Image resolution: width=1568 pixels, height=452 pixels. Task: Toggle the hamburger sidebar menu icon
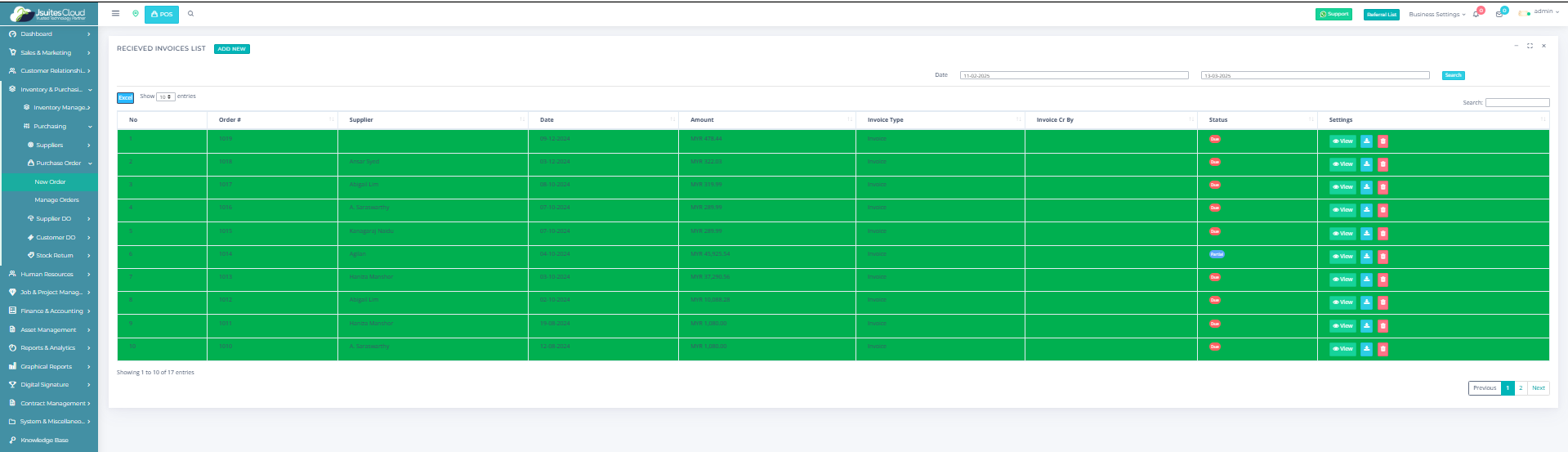coord(115,14)
